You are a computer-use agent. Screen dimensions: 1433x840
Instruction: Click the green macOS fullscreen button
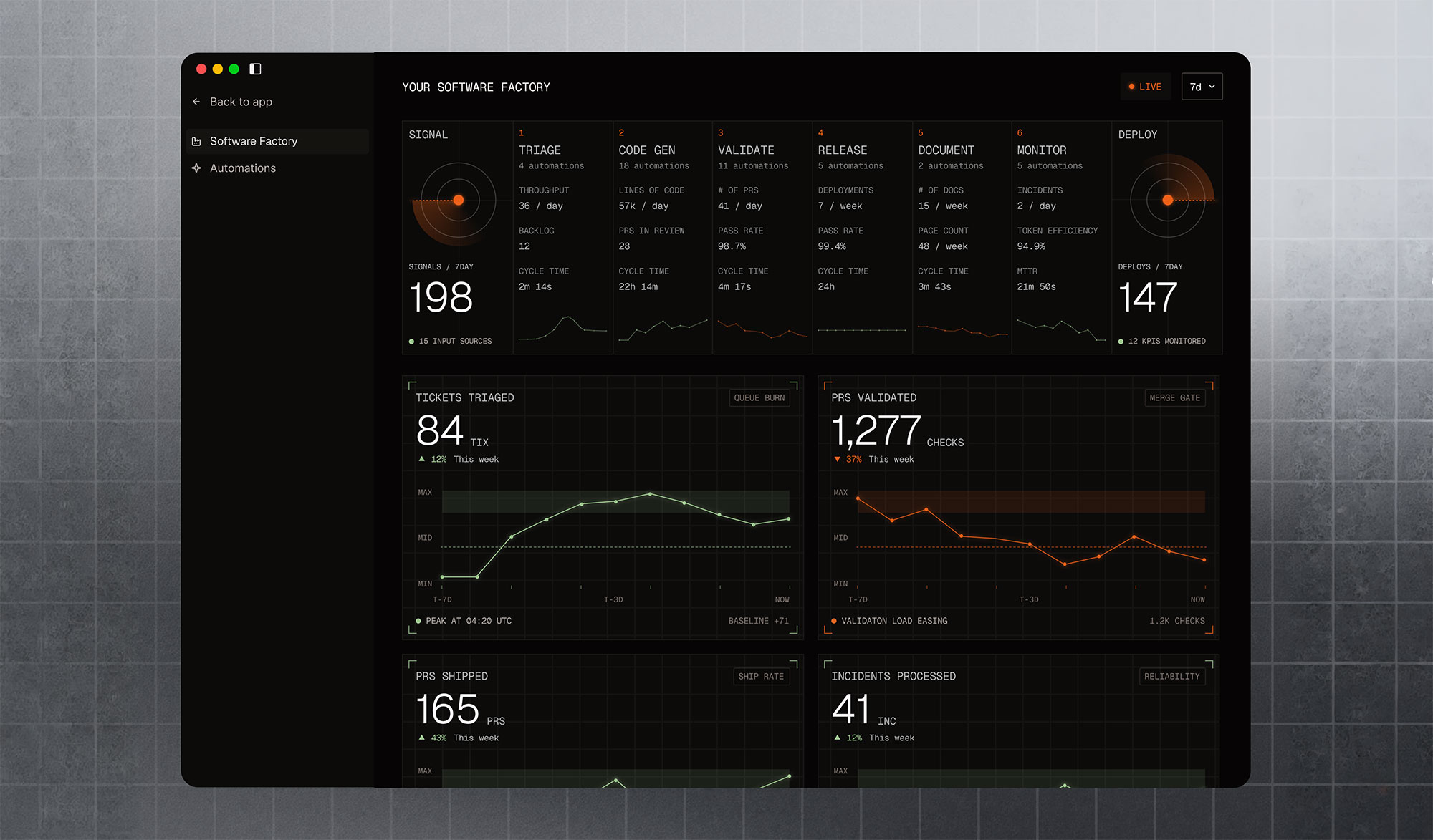coord(234,69)
